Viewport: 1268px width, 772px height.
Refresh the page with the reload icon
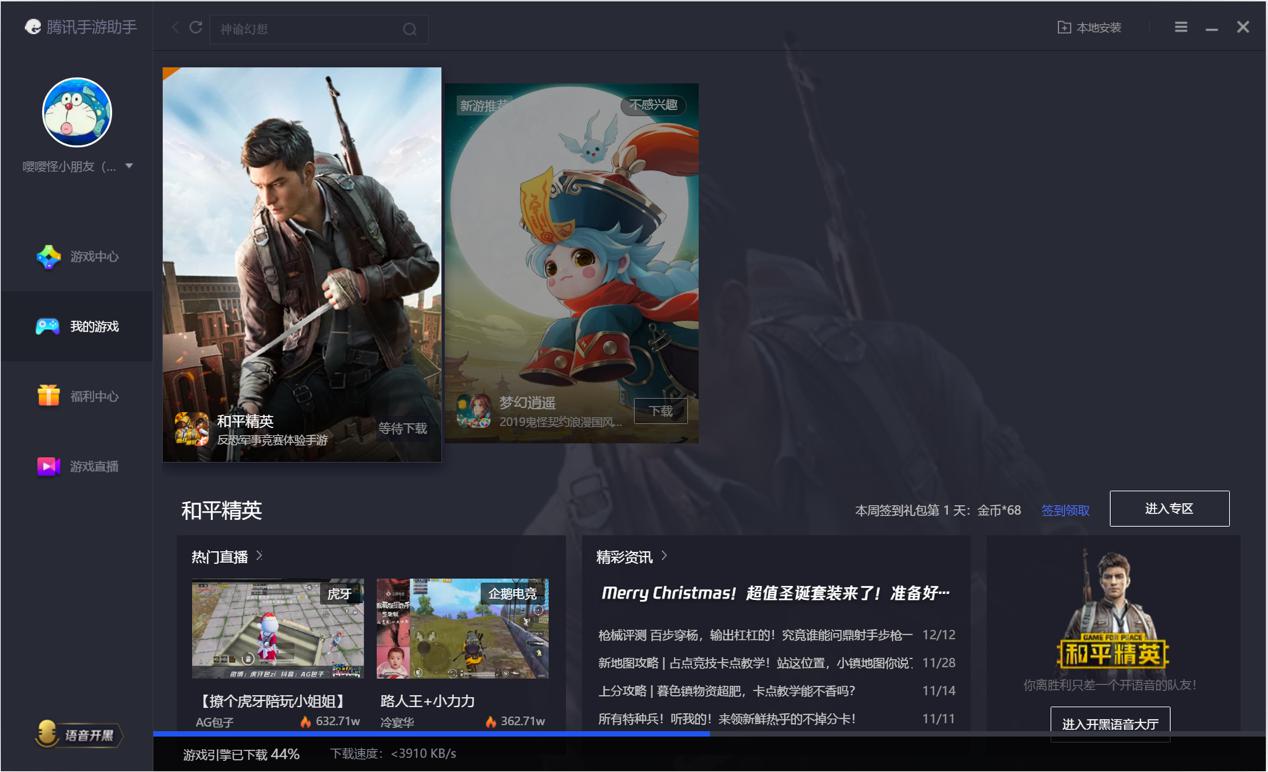click(196, 28)
